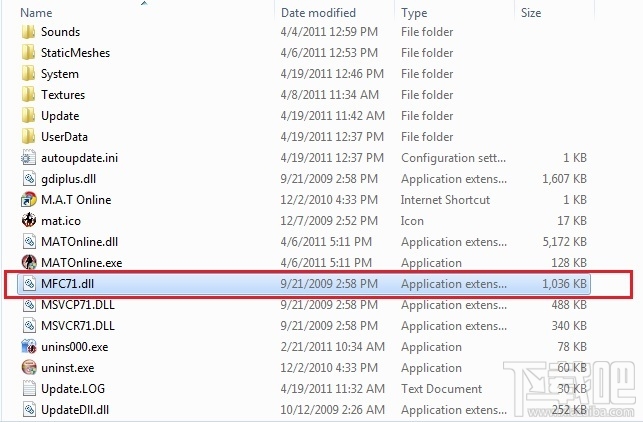Click the MSVCP71.DLL file icon
643x422 pixels.
click(x=29, y=305)
